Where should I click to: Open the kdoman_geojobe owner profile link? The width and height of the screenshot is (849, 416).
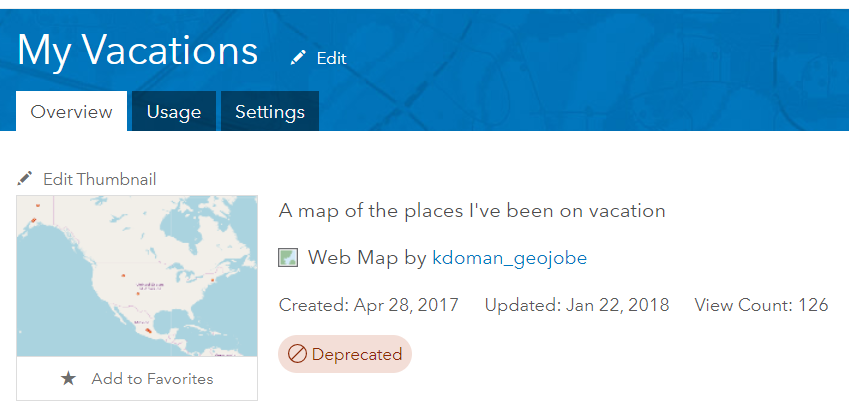pyautogui.click(x=509, y=258)
